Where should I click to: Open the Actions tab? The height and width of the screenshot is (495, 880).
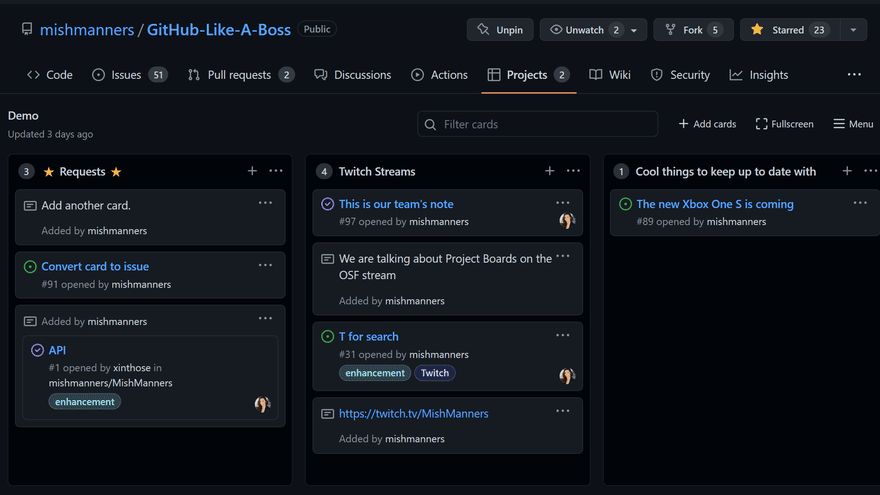(439, 75)
